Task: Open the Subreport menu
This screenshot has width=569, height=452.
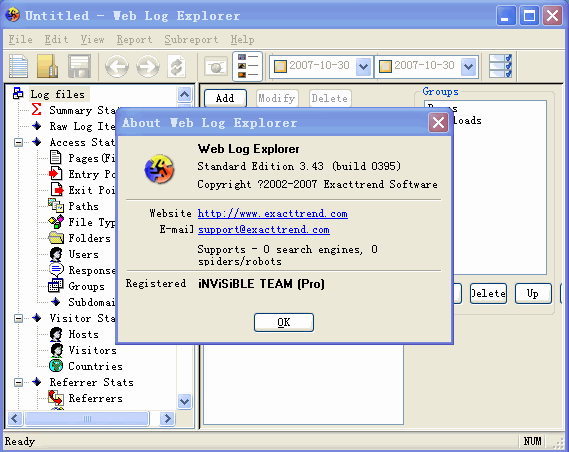Action: pyautogui.click(x=191, y=39)
